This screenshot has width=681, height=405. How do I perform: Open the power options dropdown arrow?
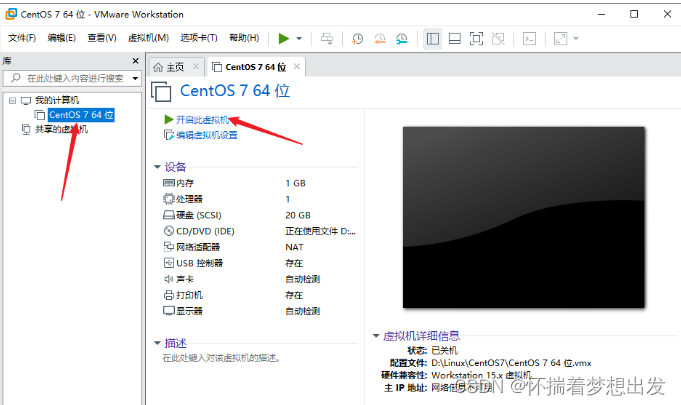tap(299, 39)
